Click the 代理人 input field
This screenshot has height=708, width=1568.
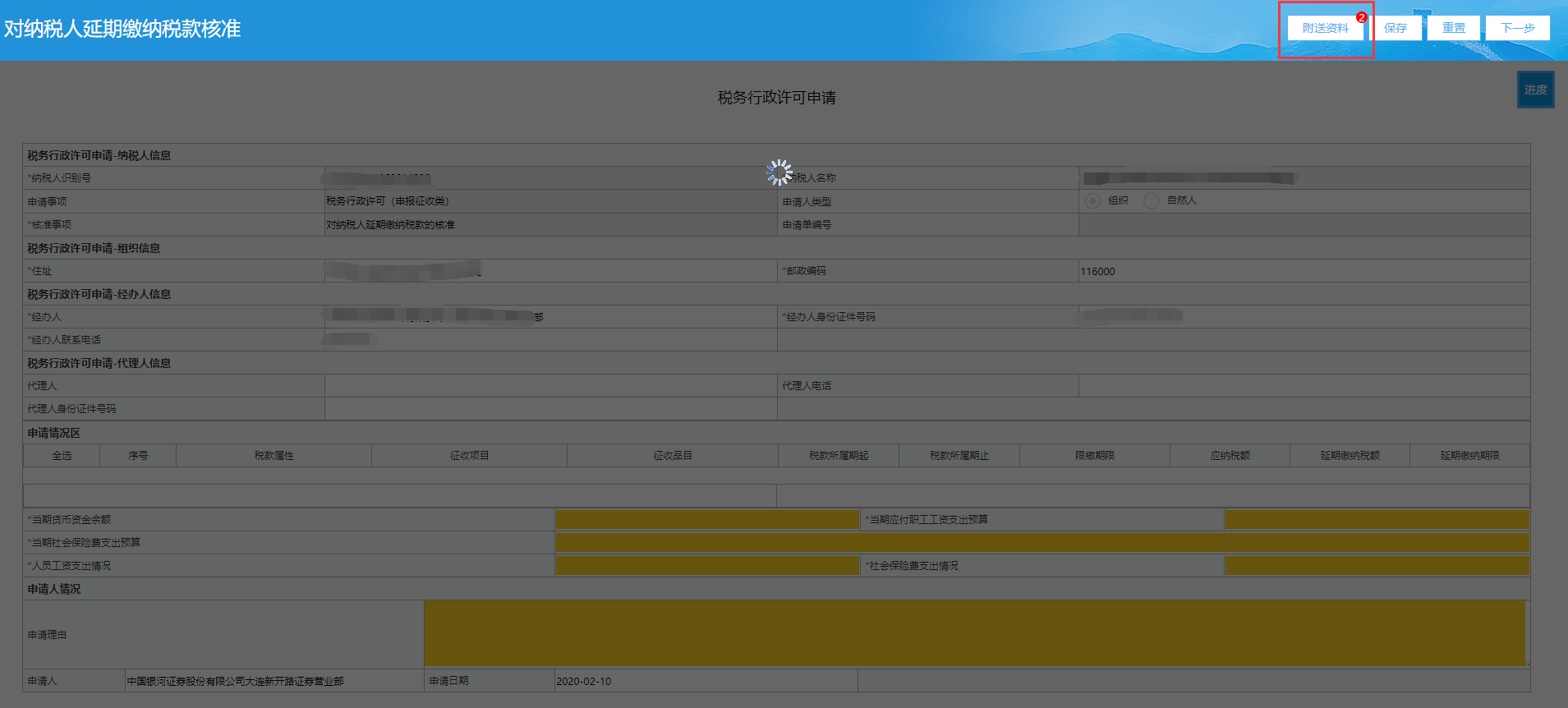(551, 386)
